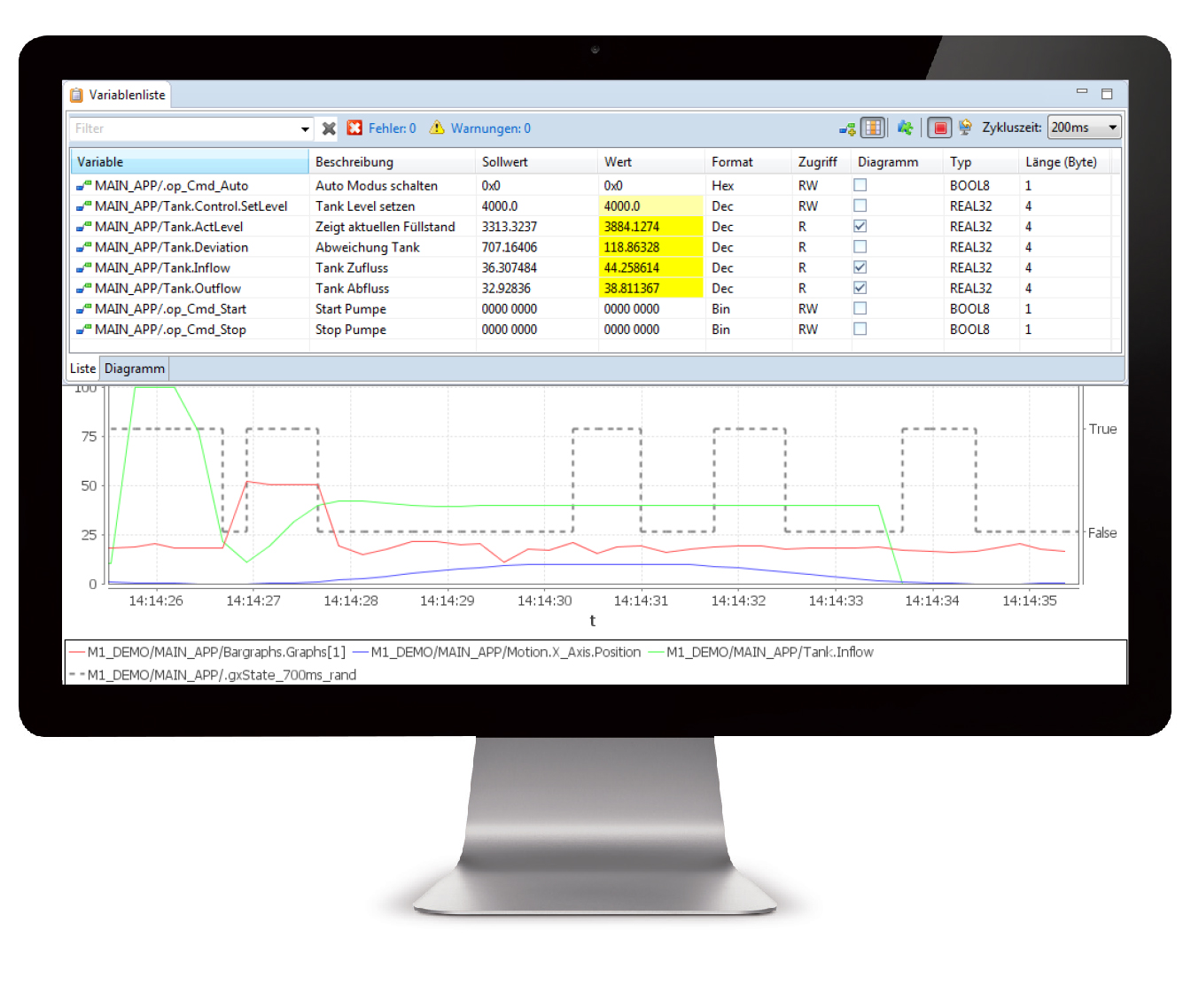The height and width of the screenshot is (1008, 1191).
Task: Switch to the Diagramm tab
Action: tap(134, 368)
